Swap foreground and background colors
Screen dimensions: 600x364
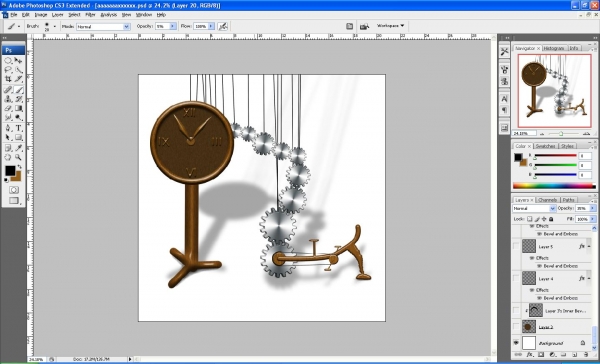(19, 167)
